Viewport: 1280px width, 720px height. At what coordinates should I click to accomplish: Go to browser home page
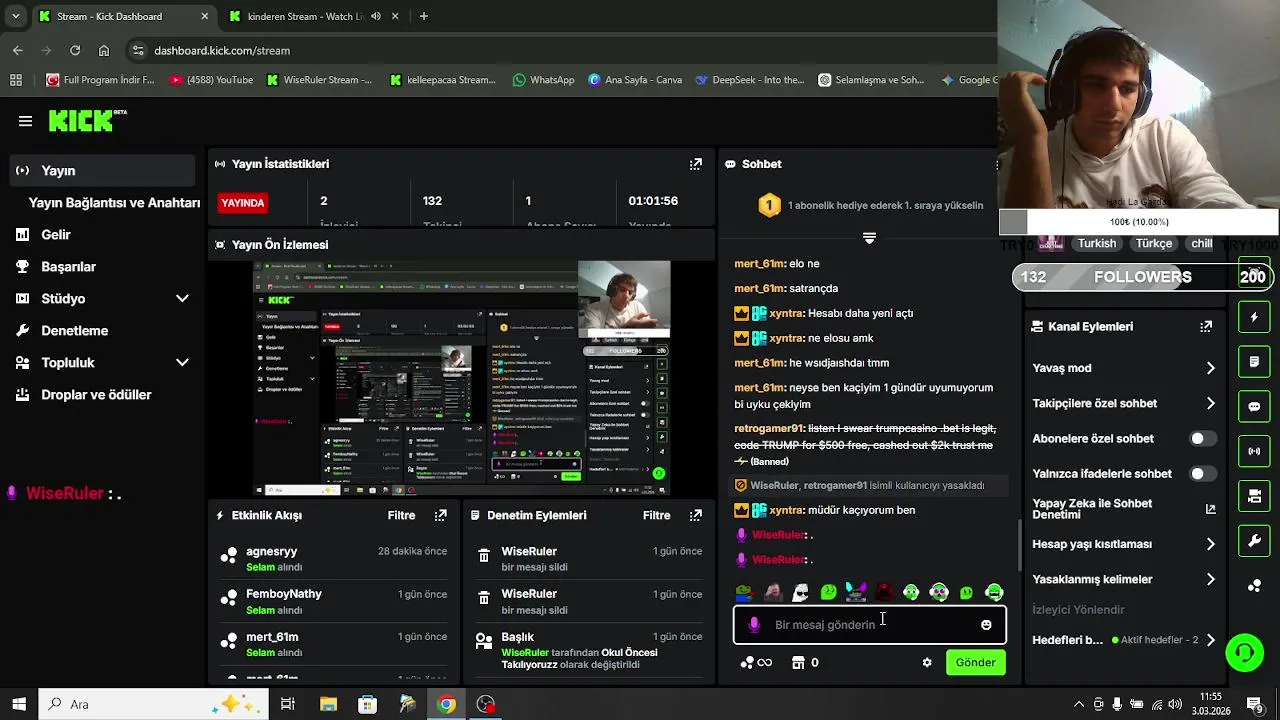pyautogui.click(x=104, y=50)
